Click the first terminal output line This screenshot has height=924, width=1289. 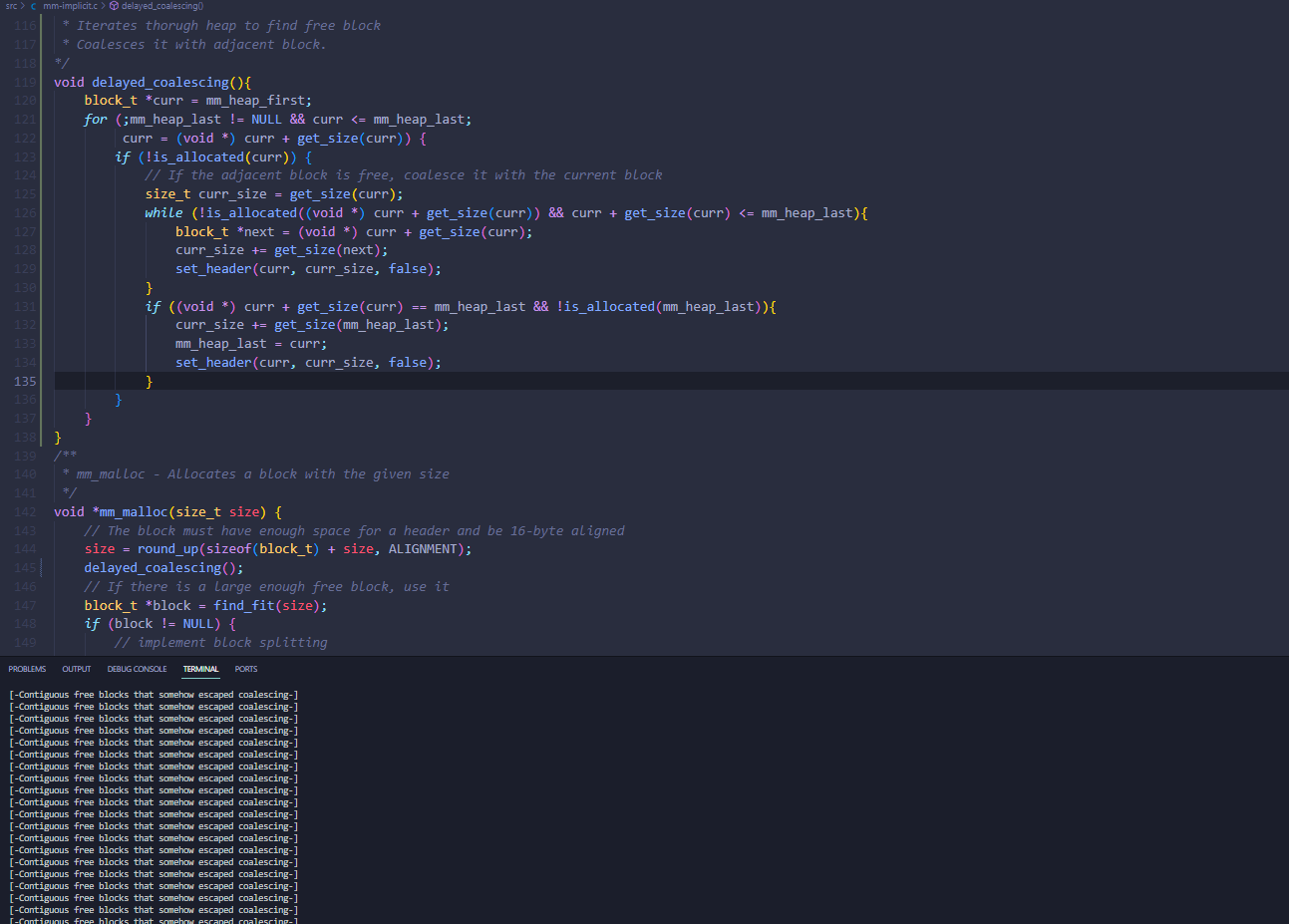tap(154, 695)
